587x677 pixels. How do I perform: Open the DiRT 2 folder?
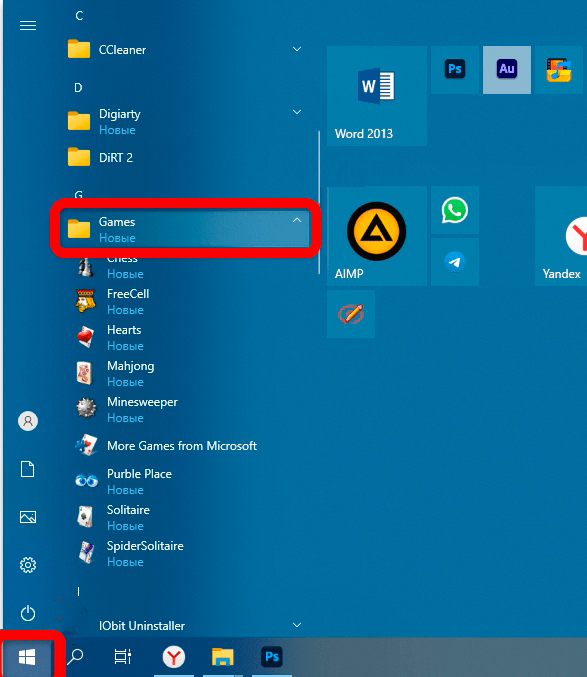(x=186, y=158)
